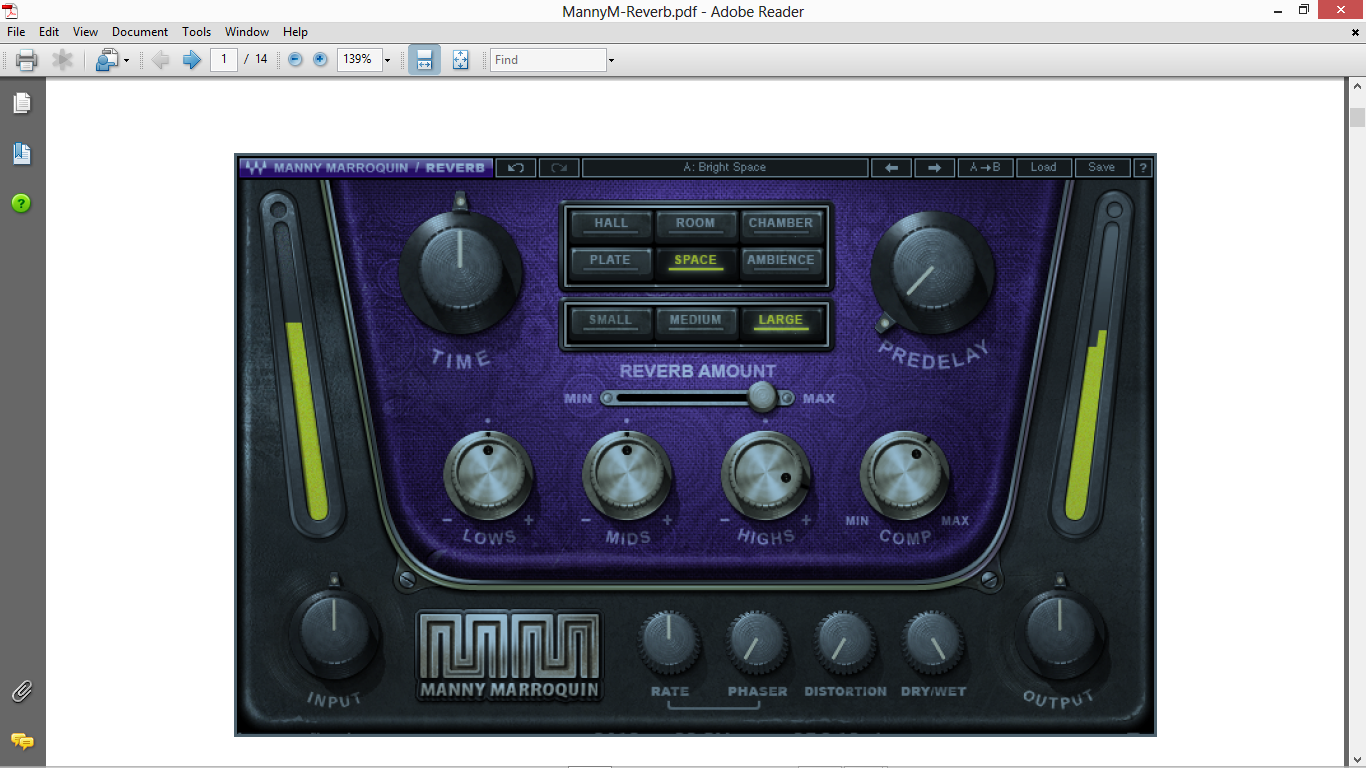Toggle the LARGE size option
The height and width of the screenshot is (768, 1366).
[x=781, y=321]
